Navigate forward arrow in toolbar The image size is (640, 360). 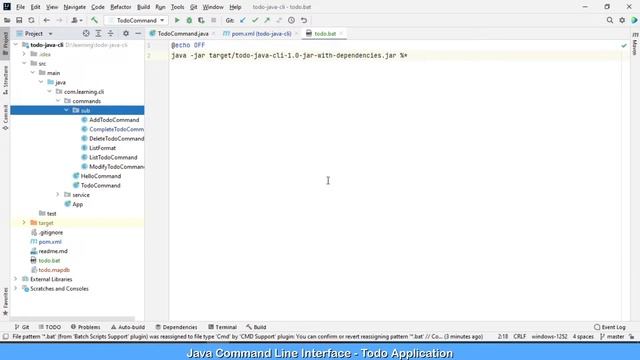pyautogui.click(x=59, y=20)
